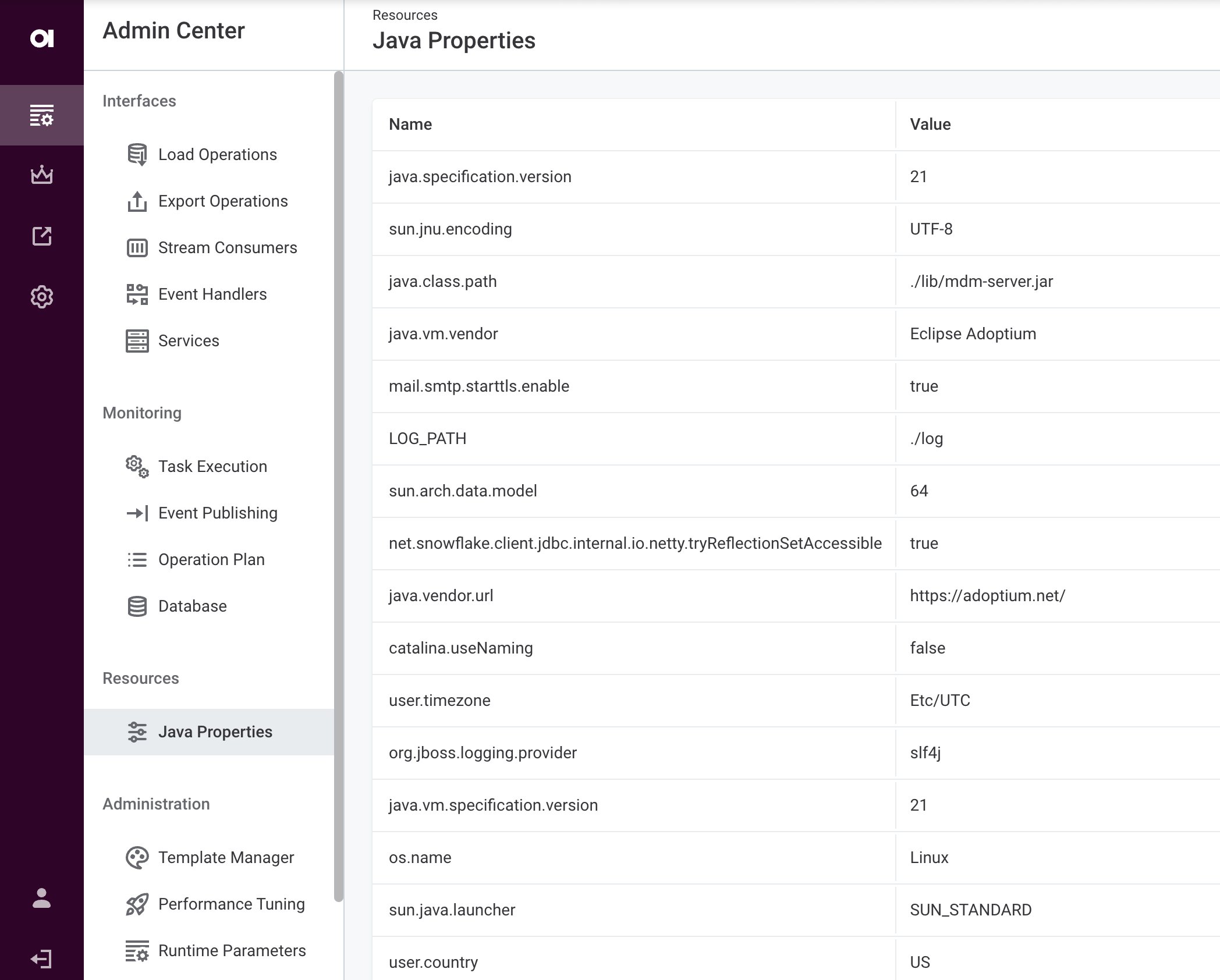Open Runtime Parameters
The height and width of the screenshot is (980, 1220).
pyautogui.click(x=231, y=951)
